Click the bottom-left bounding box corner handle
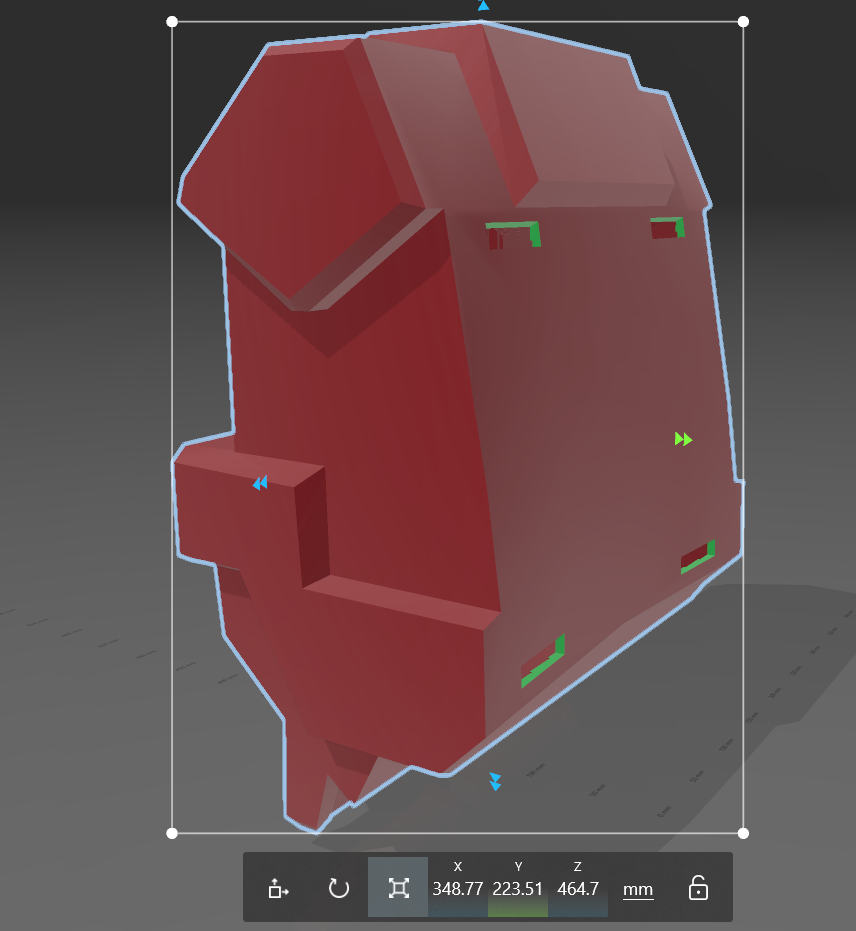Viewport: 856px width, 931px height. [172, 834]
